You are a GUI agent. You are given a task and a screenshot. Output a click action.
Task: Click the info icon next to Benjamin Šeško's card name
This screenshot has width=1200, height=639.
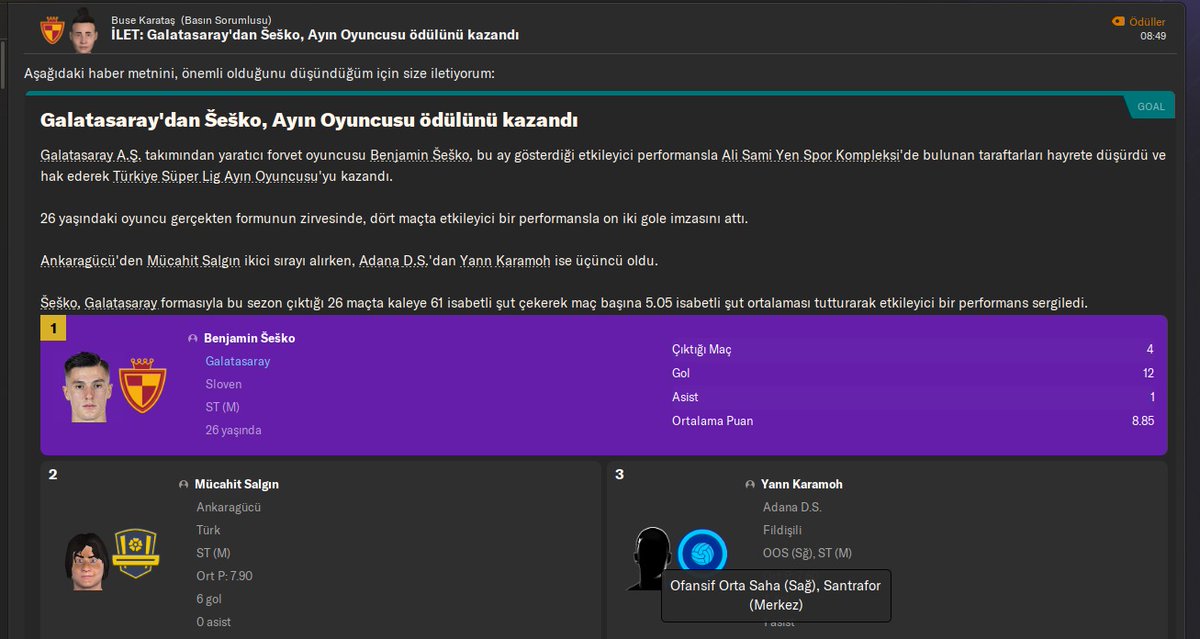pyautogui.click(x=193, y=339)
